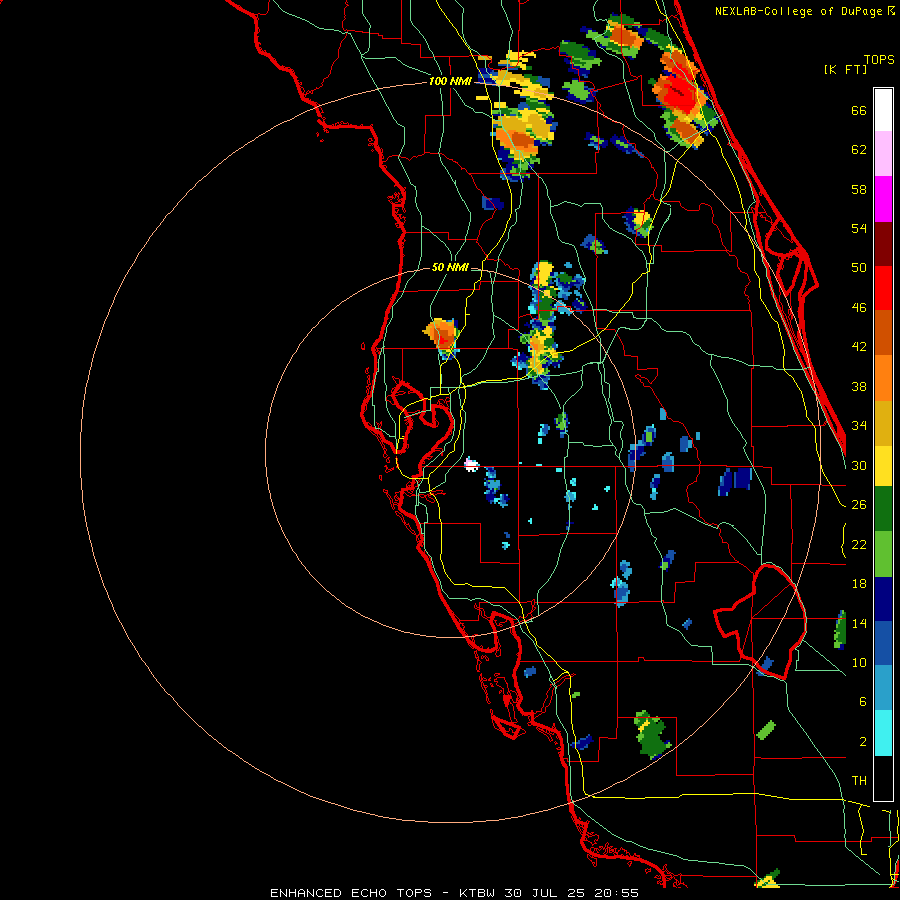The width and height of the screenshot is (900, 900).
Task: Click the "22" legend value
Action: click(x=859, y=544)
